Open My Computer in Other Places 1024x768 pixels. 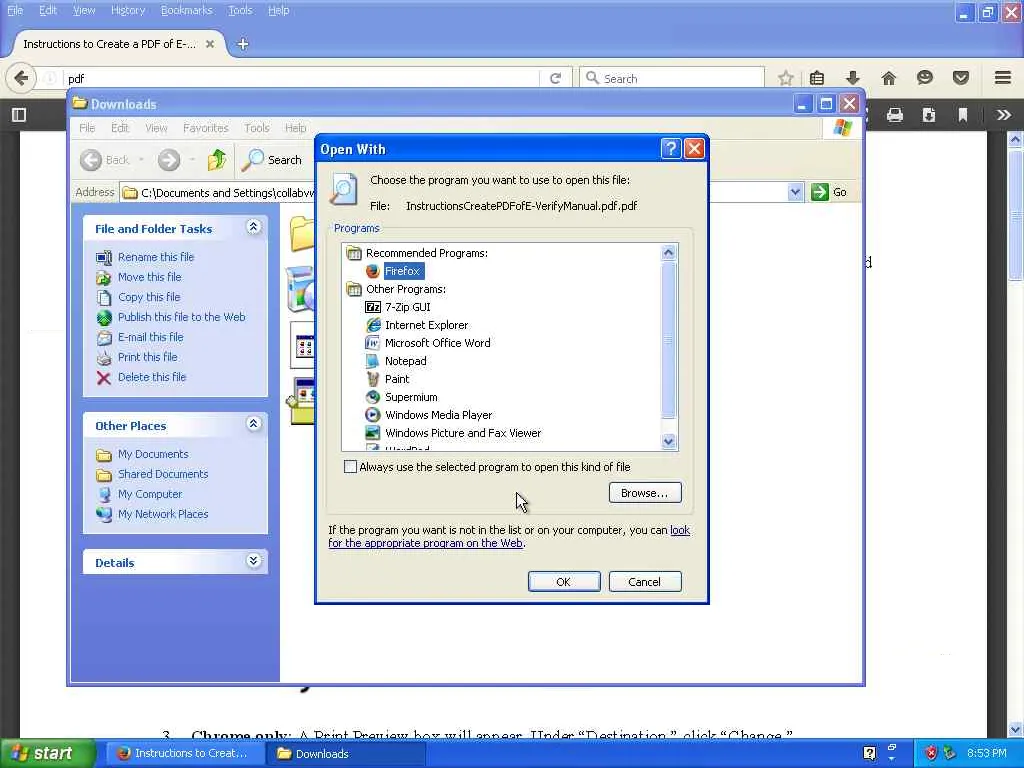tap(150, 494)
